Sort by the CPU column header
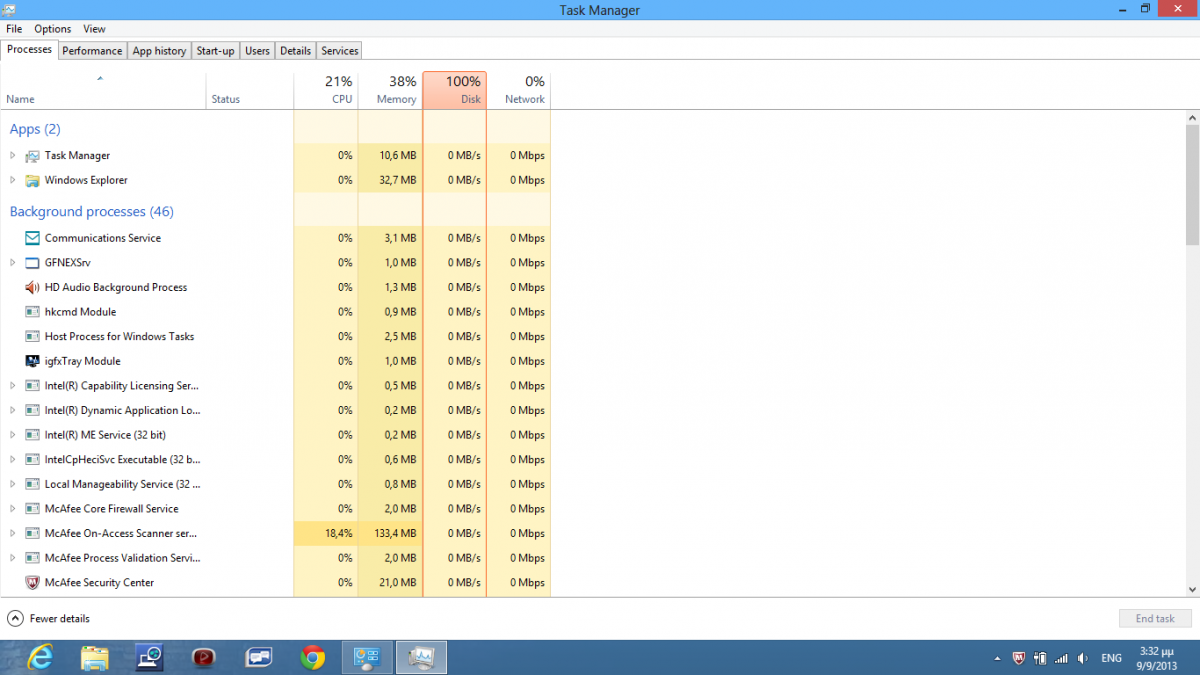This screenshot has height=675, width=1200. click(326, 89)
